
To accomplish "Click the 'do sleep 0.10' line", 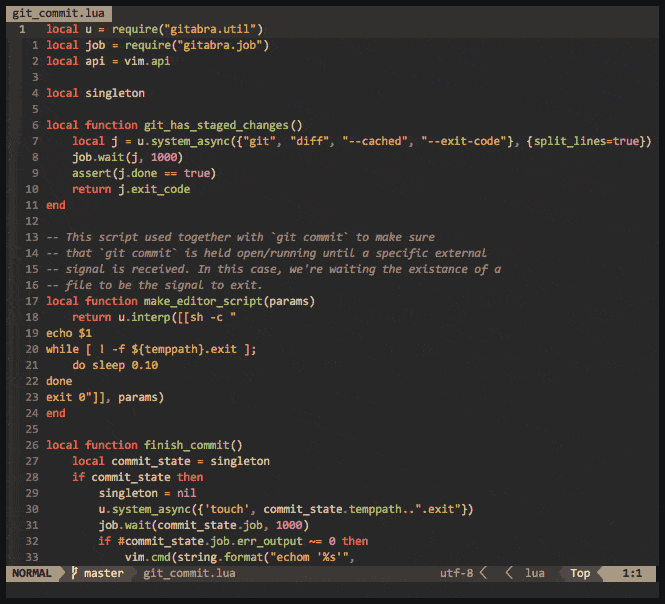I will coord(114,365).
